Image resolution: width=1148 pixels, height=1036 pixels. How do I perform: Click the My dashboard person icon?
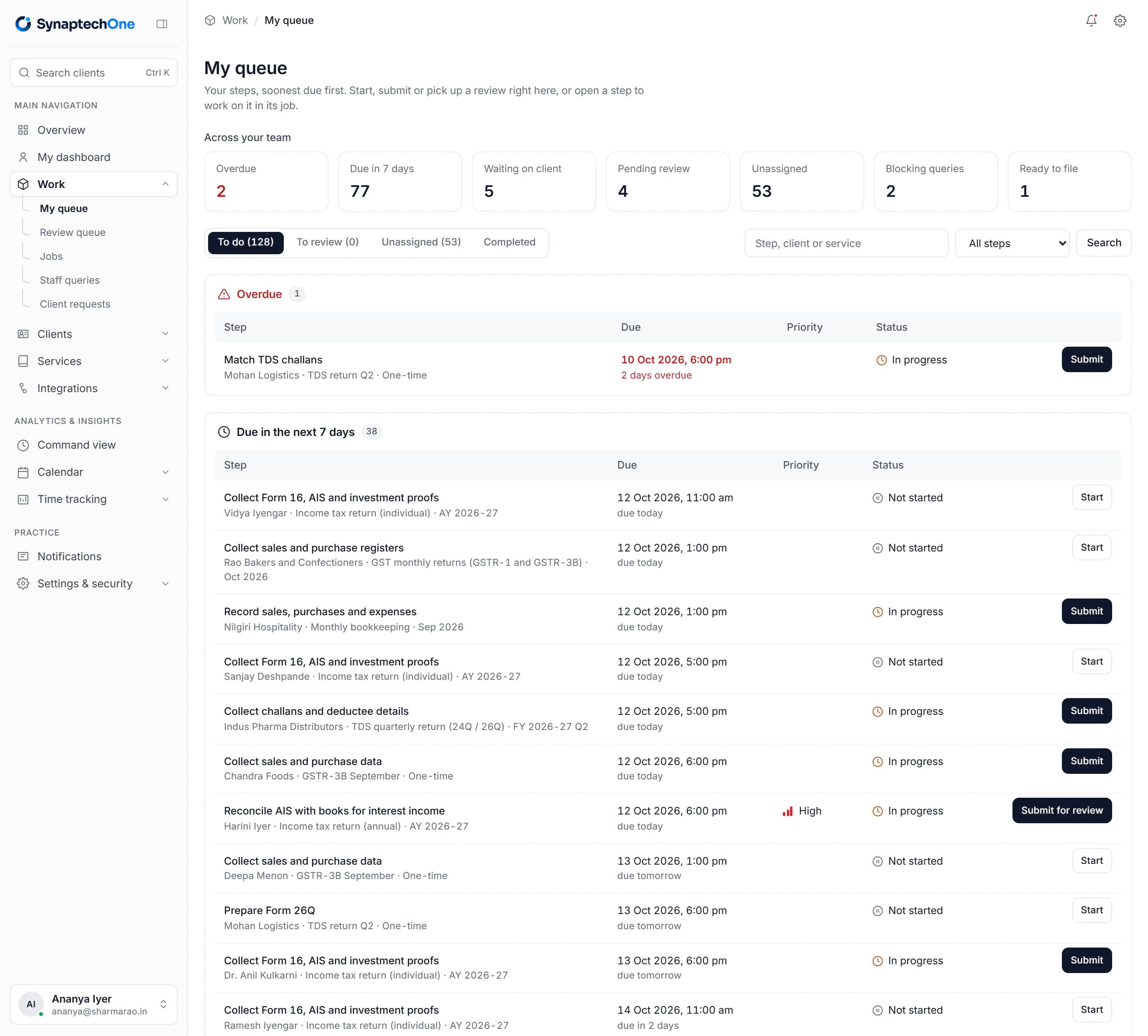pos(23,157)
